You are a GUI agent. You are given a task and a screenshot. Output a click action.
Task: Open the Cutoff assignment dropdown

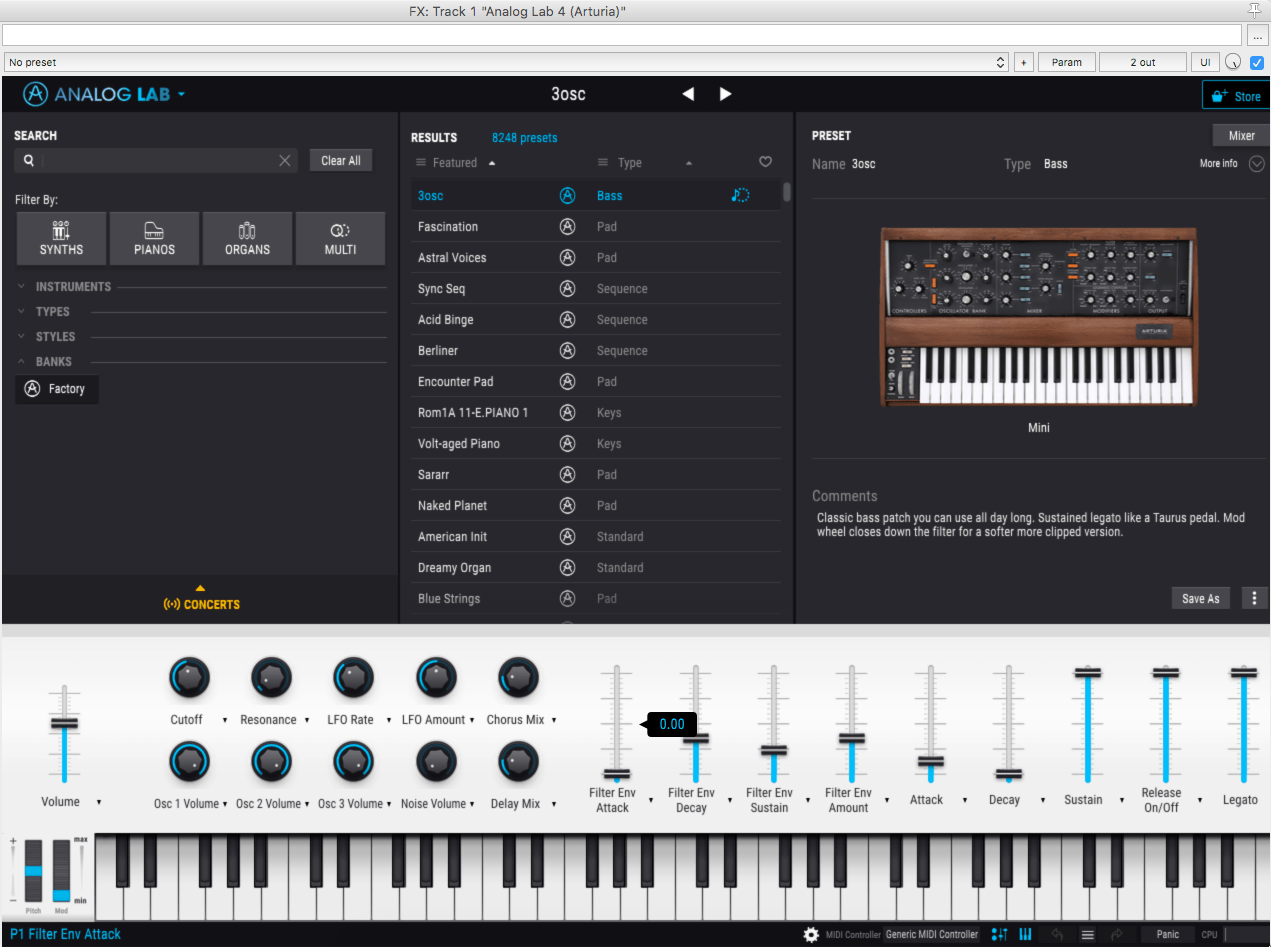pyautogui.click(x=225, y=720)
